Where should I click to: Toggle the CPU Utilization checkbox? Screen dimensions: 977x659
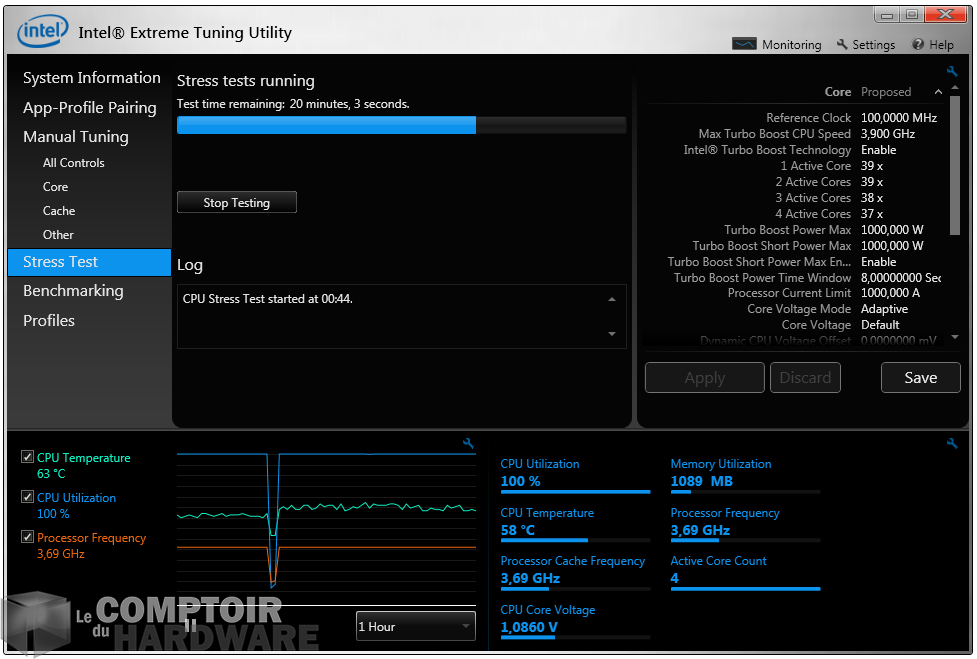[27, 498]
